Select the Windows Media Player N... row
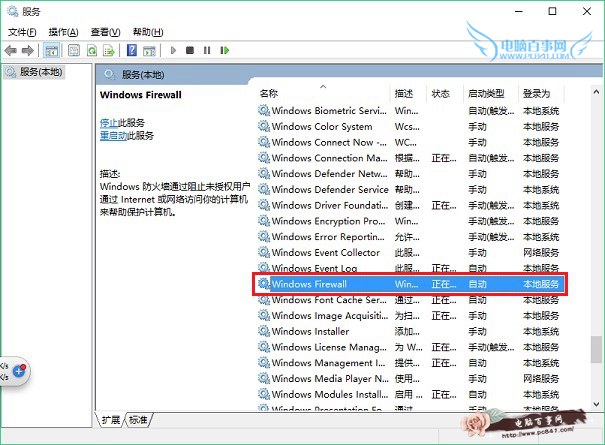This screenshot has height=445, width=605. (x=410, y=379)
